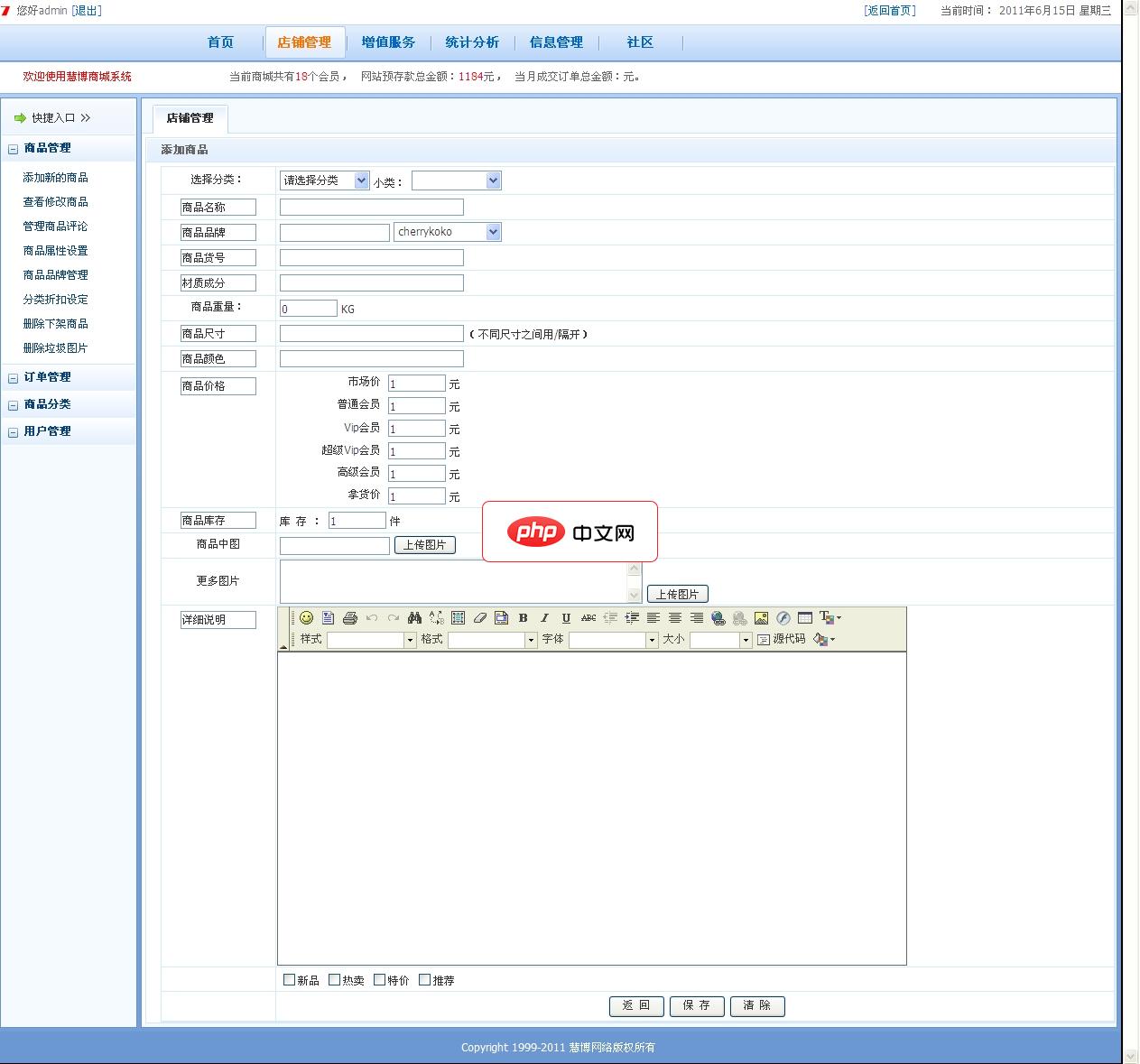Apply bold formatting in the description editor

(x=524, y=619)
